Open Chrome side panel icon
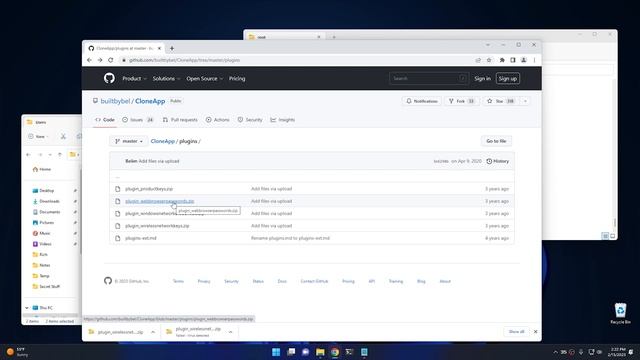This screenshot has height=360, width=640. pyautogui.click(x=513, y=60)
